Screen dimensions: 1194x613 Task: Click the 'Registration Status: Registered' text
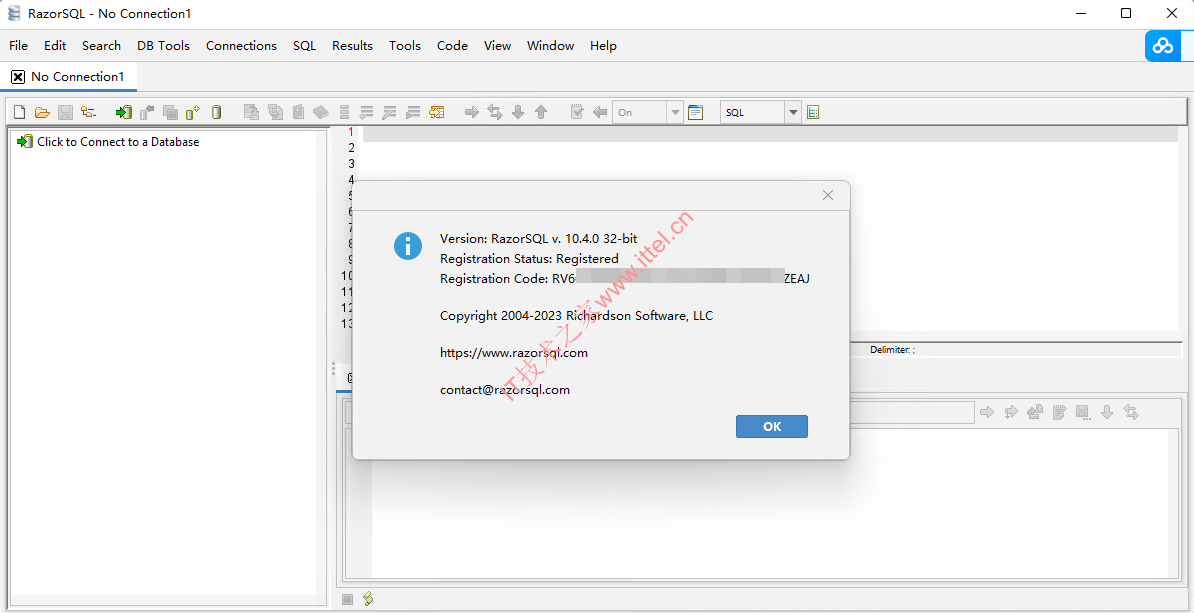[529, 259]
